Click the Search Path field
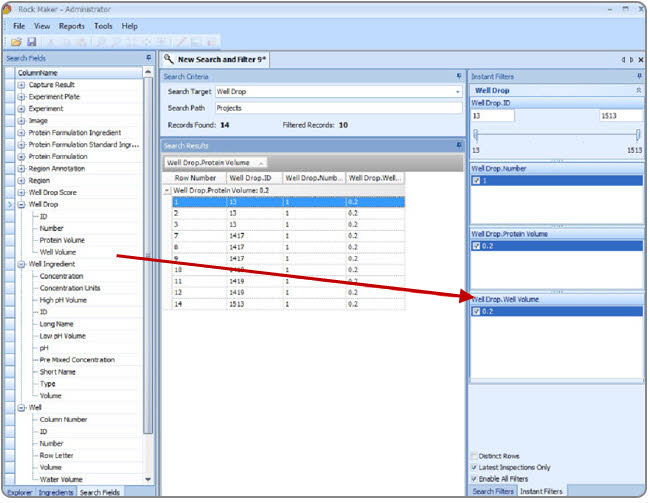650x503 pixels. (x=338, y=108)
